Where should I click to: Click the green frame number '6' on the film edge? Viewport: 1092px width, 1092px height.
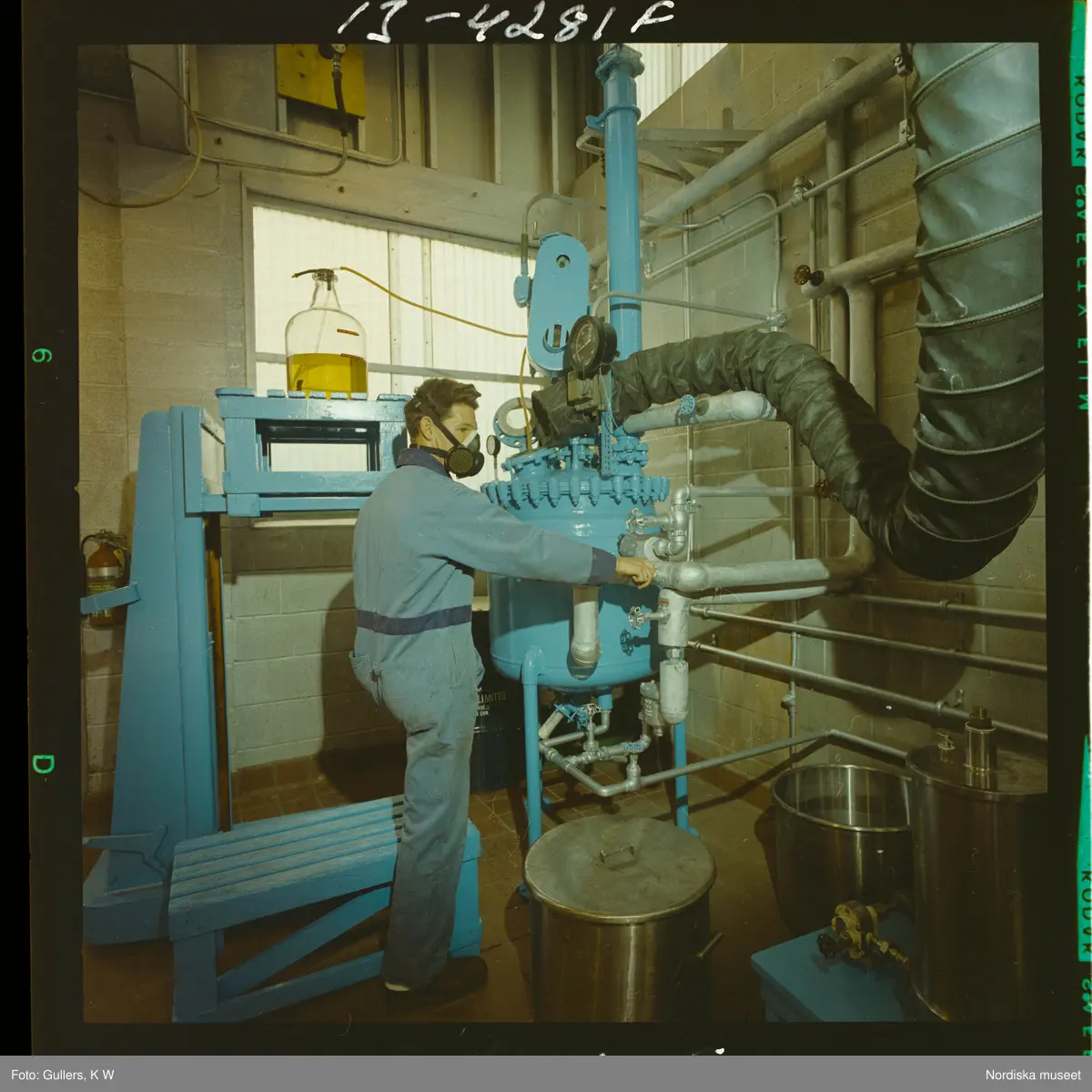click(x=42, y=355)
